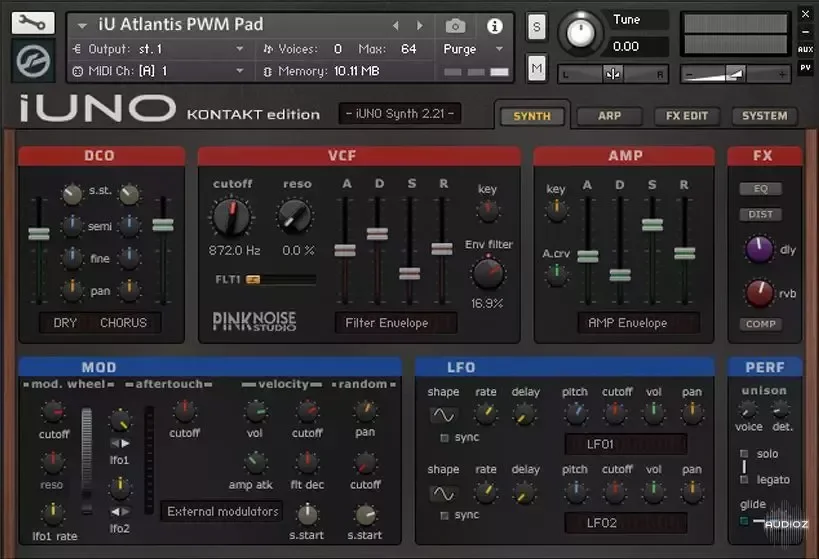Image resolution: width=819 pixels, height=559 pixels.
Task: Switch to the SYSTEM tab
Action: coord(764,116)
